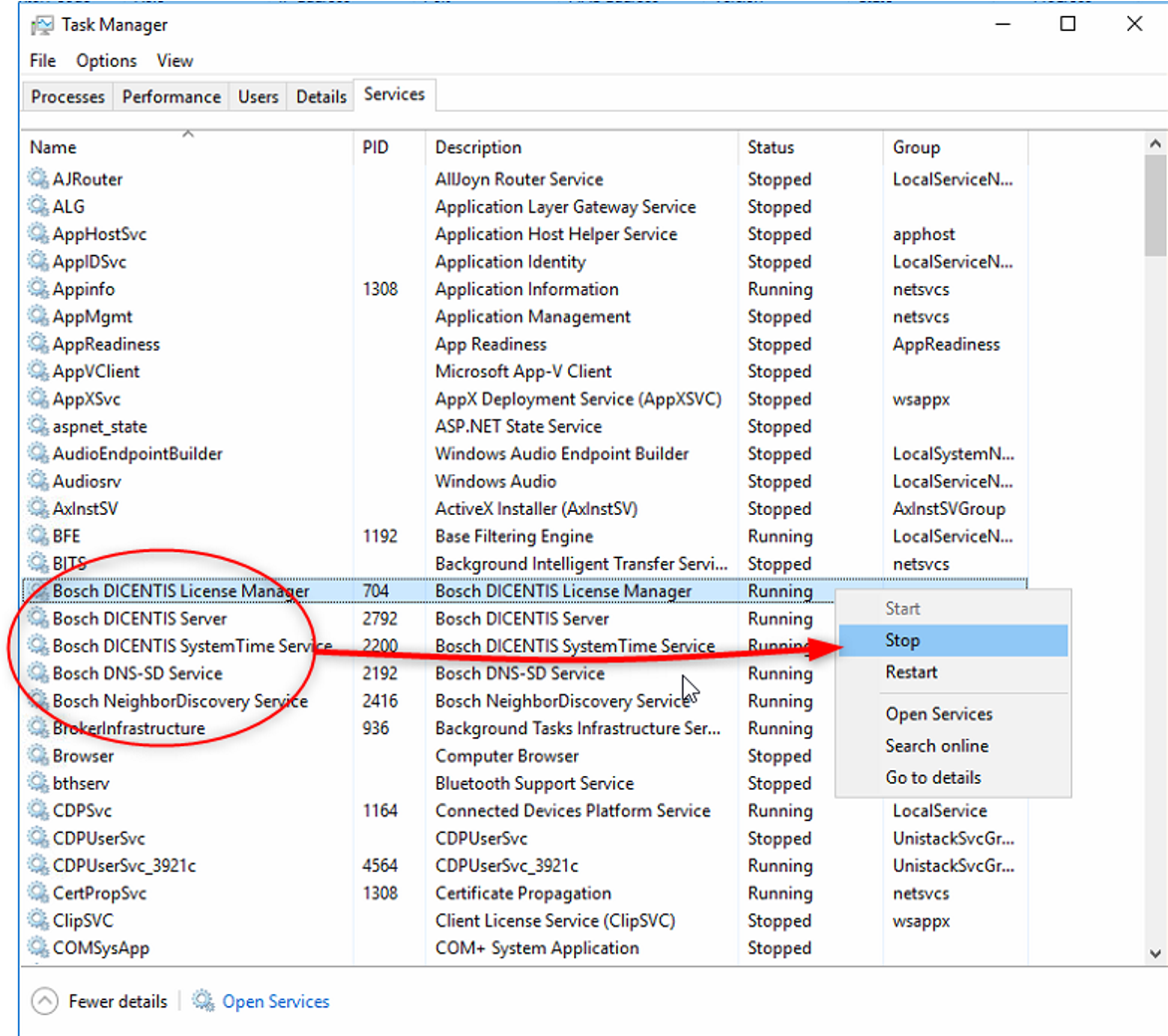Switch to the Performance tab
1168x1036 pixels.
[x=171, y=97]
